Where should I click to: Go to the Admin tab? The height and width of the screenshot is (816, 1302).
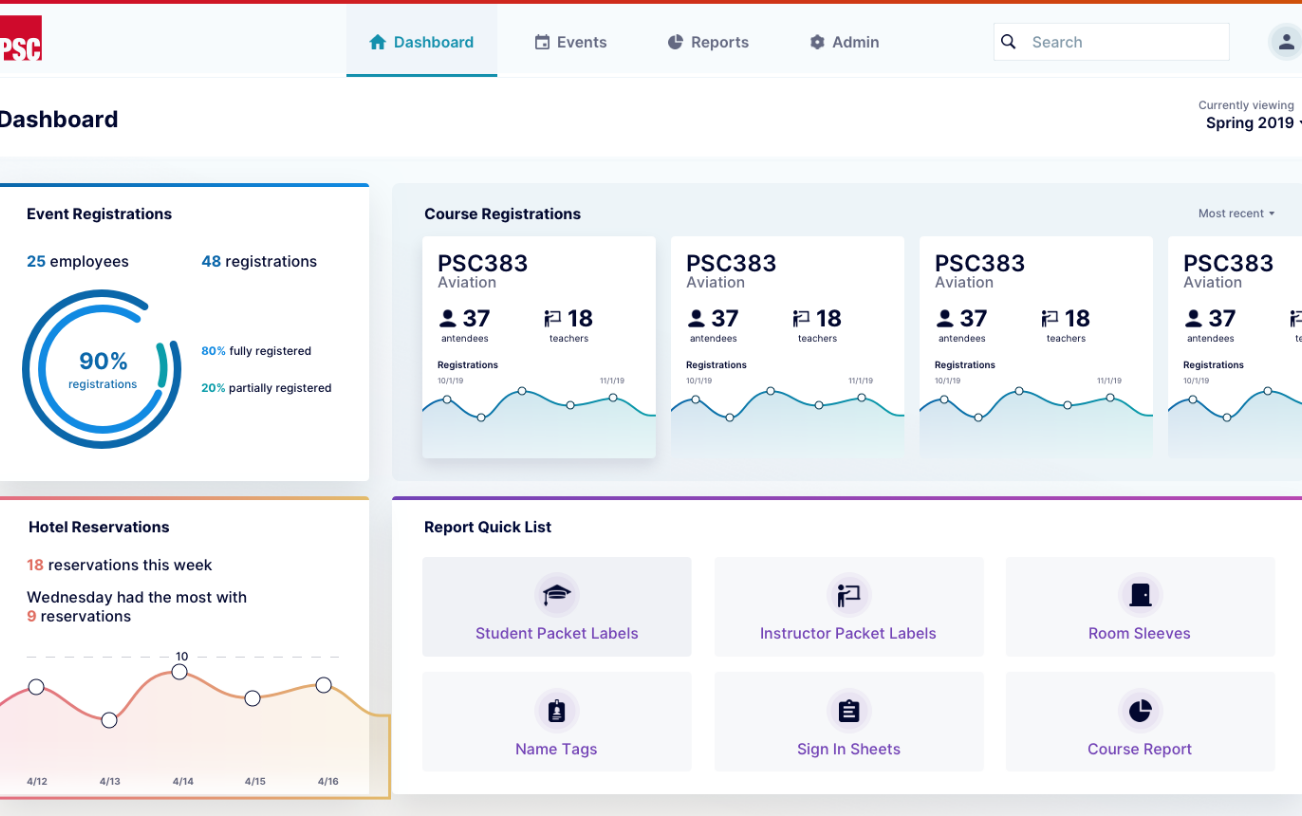(845, 42)
